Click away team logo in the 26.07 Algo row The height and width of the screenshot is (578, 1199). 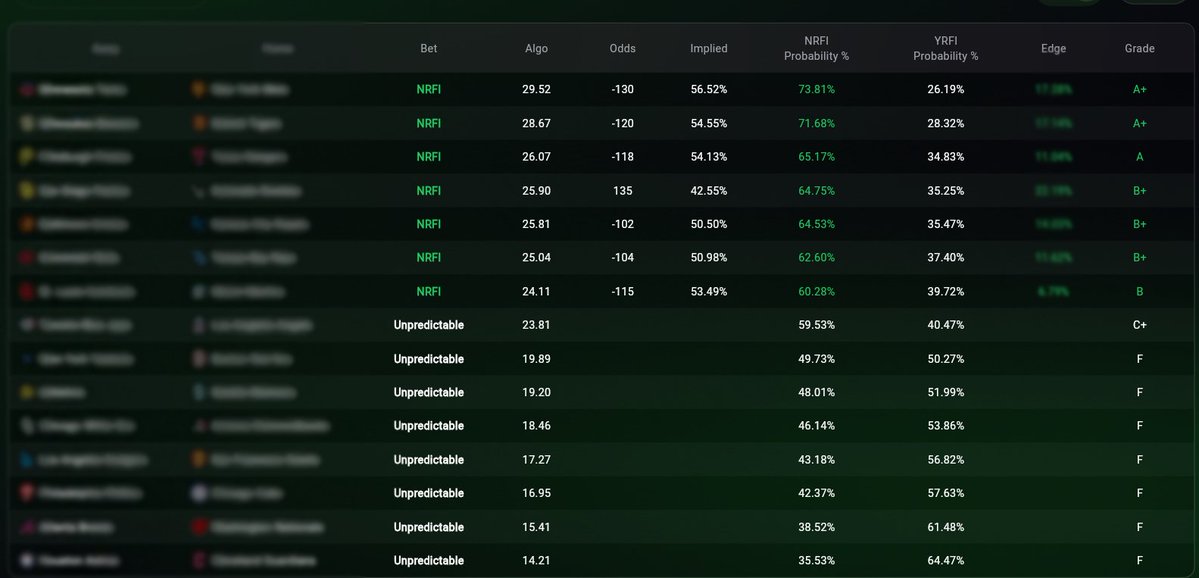pyautogui.click(x=28, y=157)
